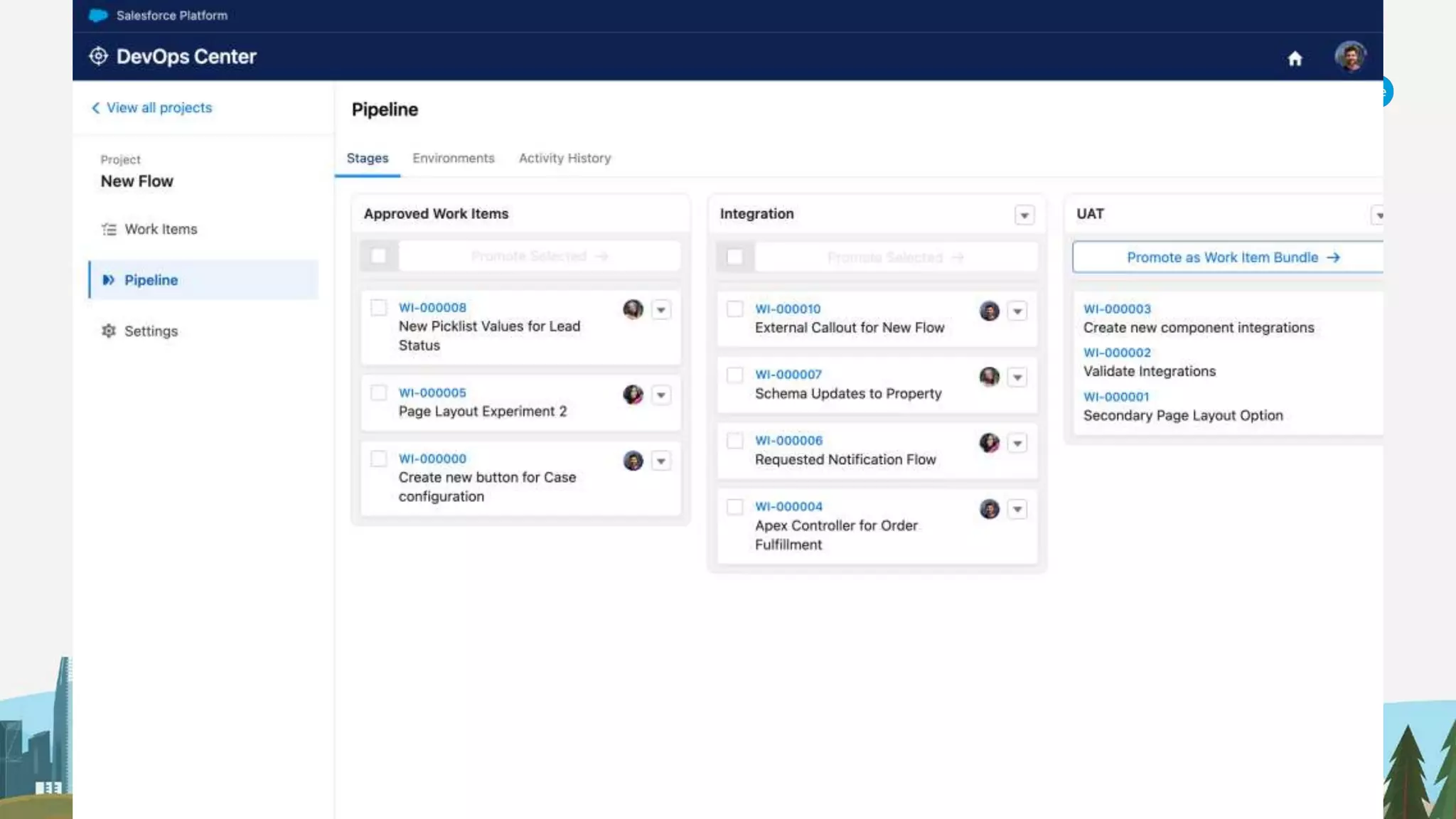Image resolution: width=1456 pixels, height=819 pixels.
Task: Toggle select-all checkbox in Integration stage
Action: click(735, 257)
